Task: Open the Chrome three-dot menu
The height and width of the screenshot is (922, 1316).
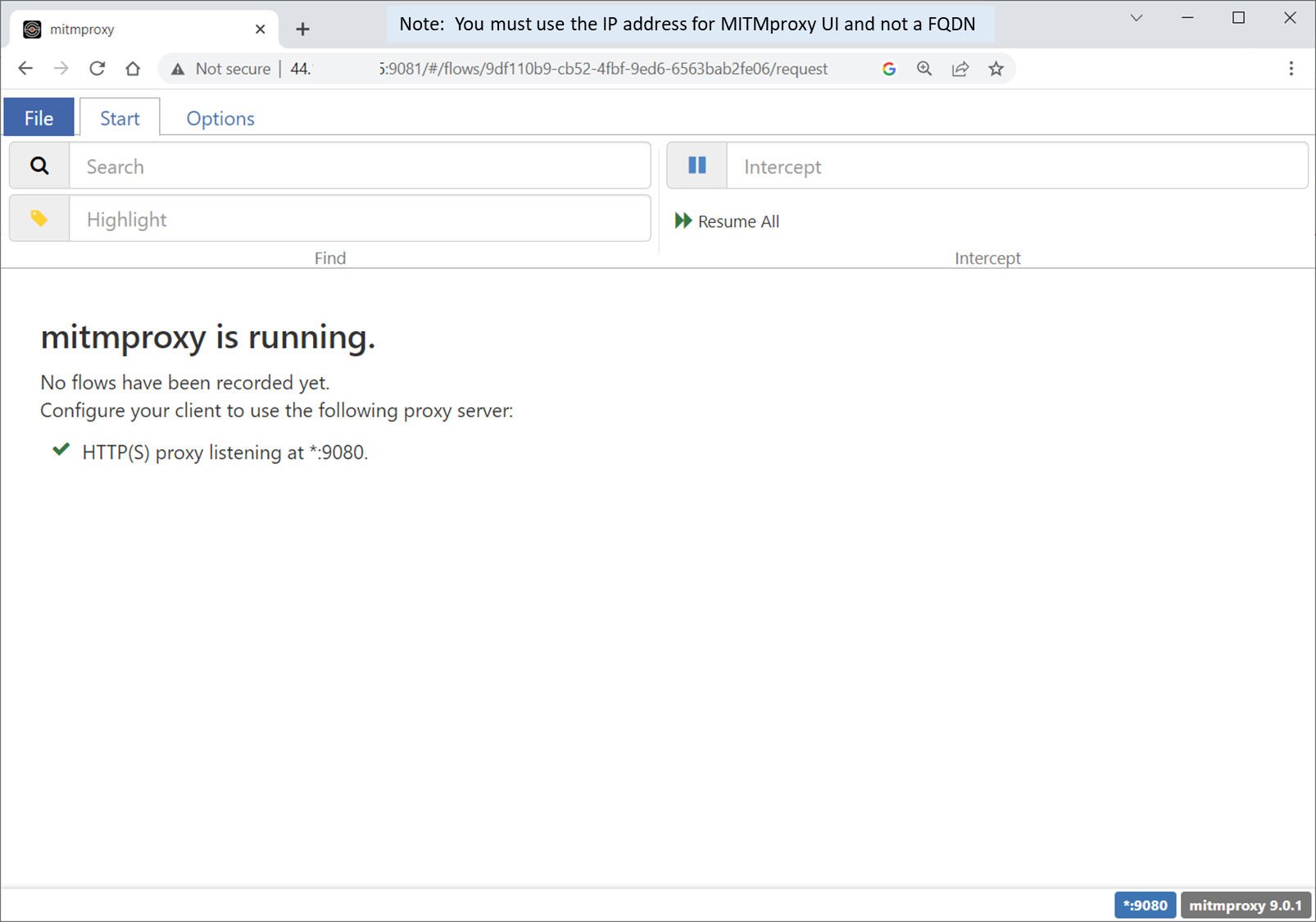Action: (1291, 69)
